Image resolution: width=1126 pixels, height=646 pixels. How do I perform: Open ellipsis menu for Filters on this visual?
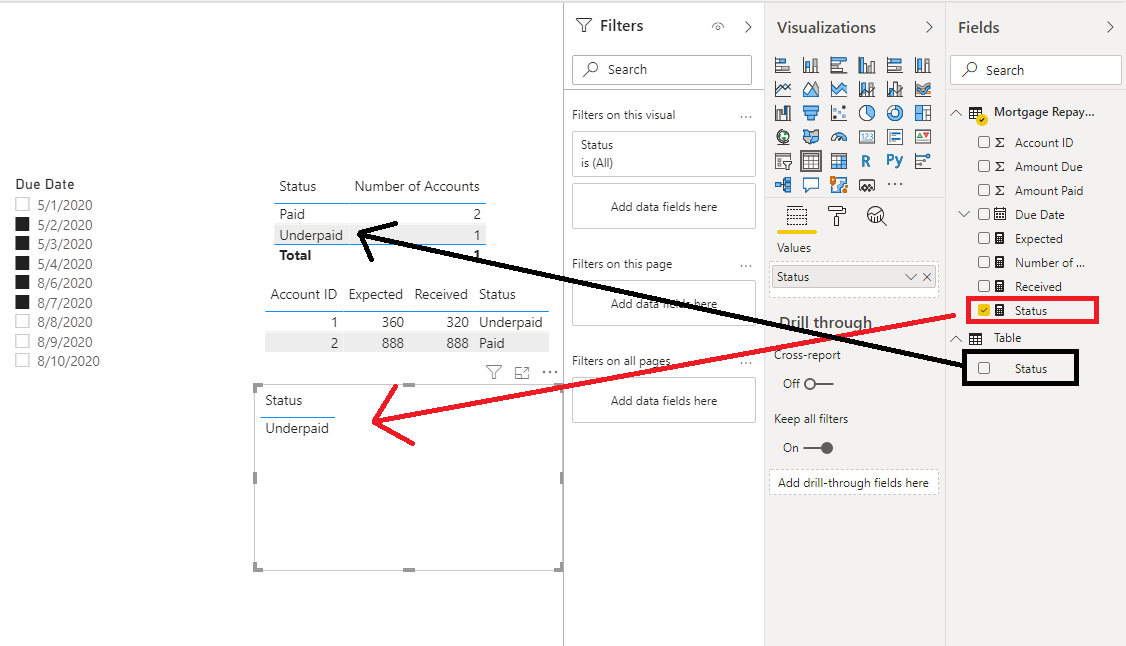pos(746,116)
